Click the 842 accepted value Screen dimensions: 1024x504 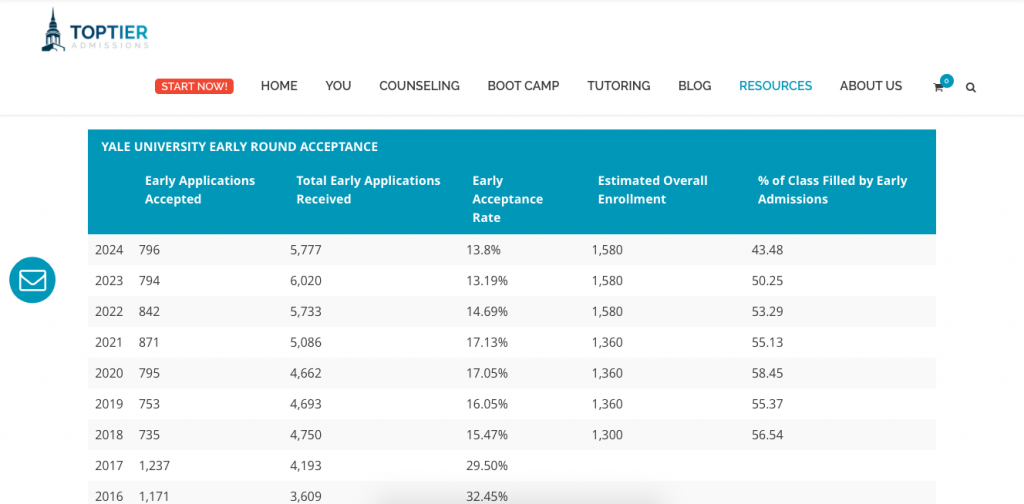pos(149,311)
